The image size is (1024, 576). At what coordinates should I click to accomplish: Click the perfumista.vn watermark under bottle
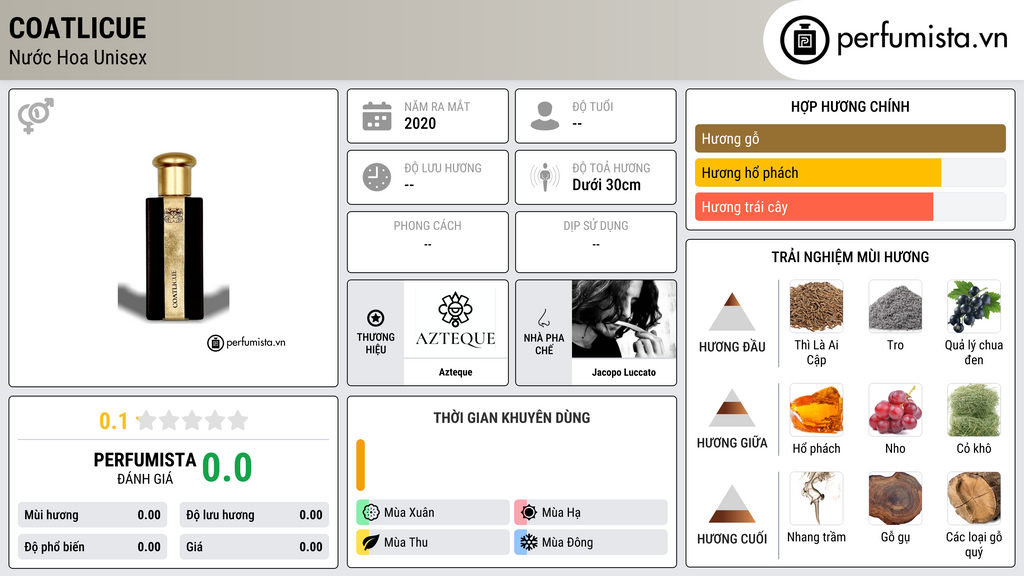[246, 342]
